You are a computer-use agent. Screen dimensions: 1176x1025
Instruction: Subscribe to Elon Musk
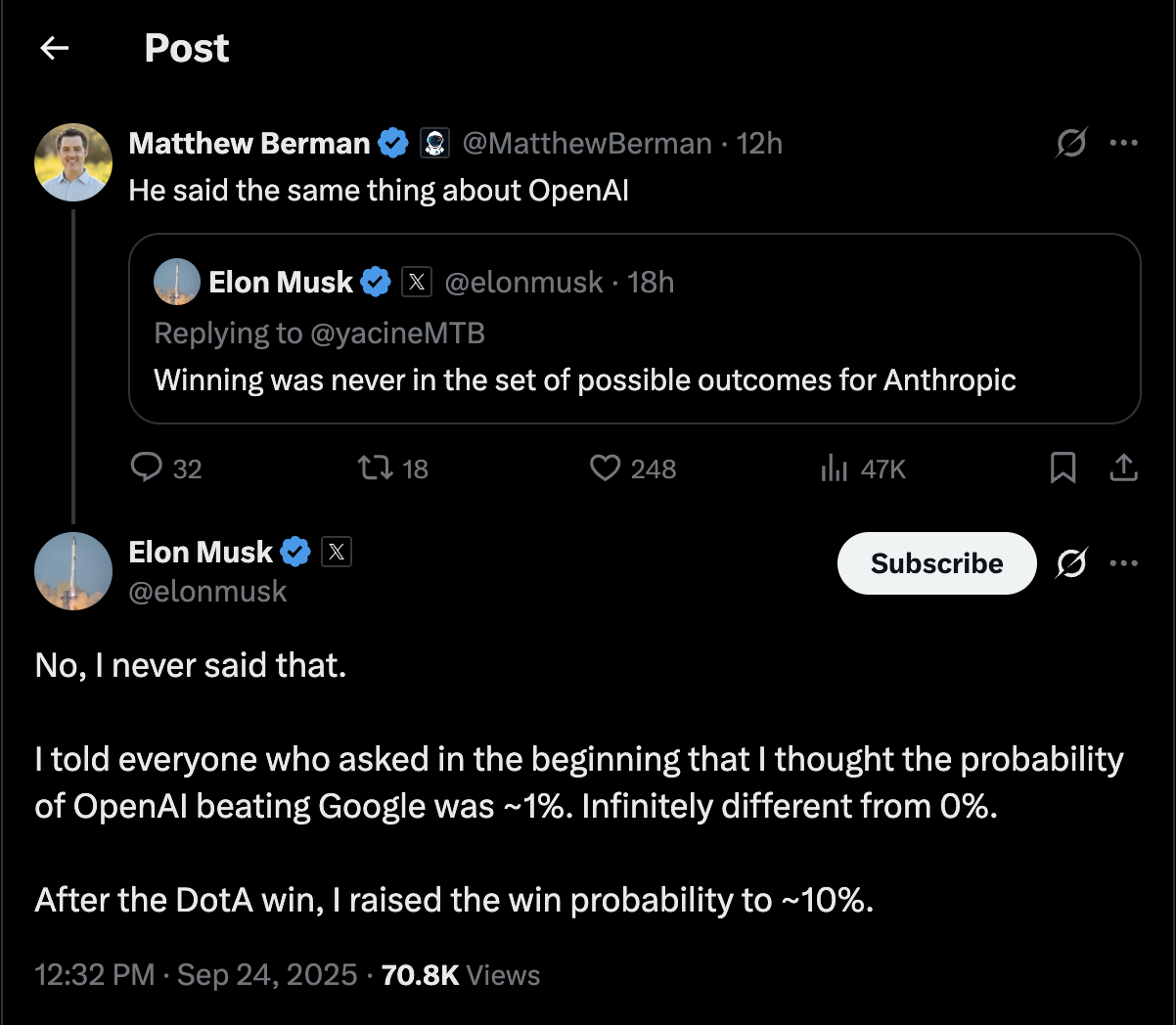click(935, 563)
